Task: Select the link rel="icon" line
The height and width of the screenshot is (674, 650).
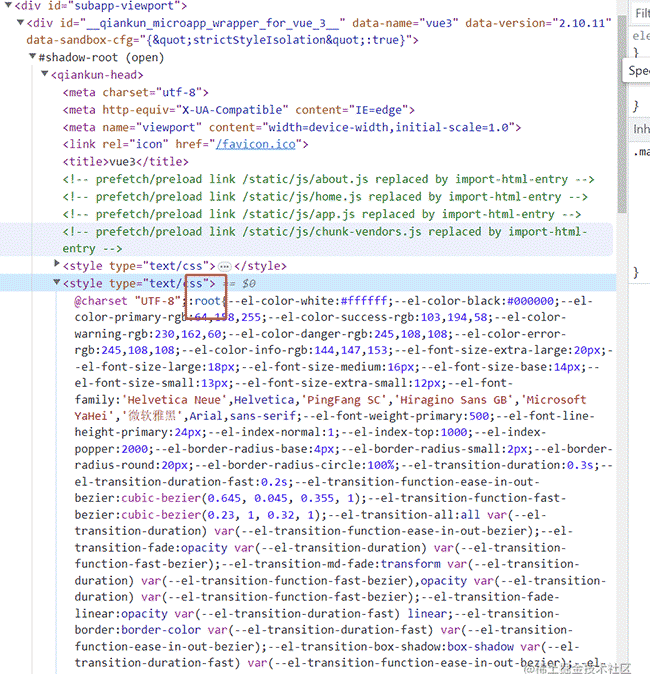Action: tap(186, 144)
